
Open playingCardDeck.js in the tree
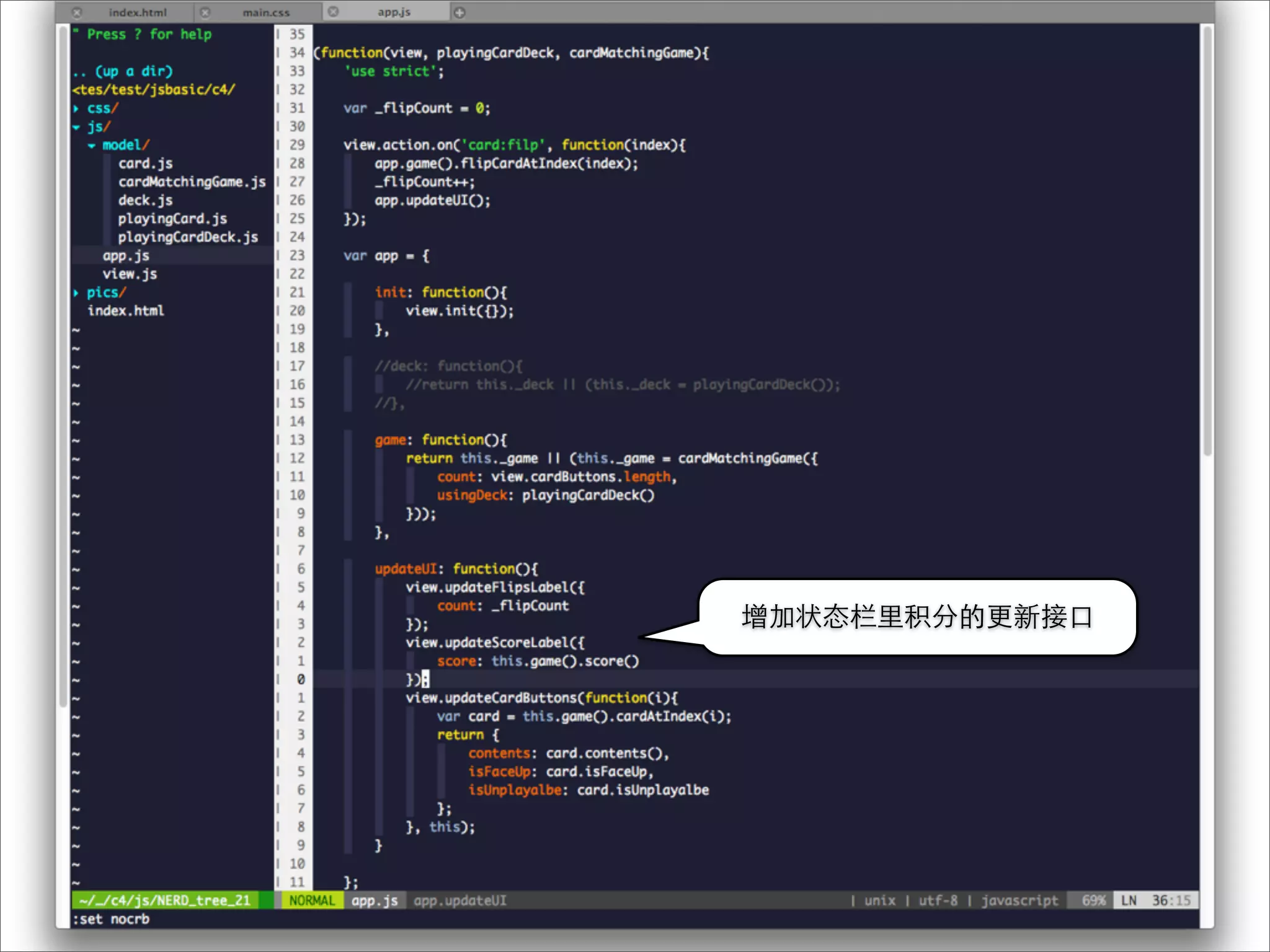[x=188, y=237]
